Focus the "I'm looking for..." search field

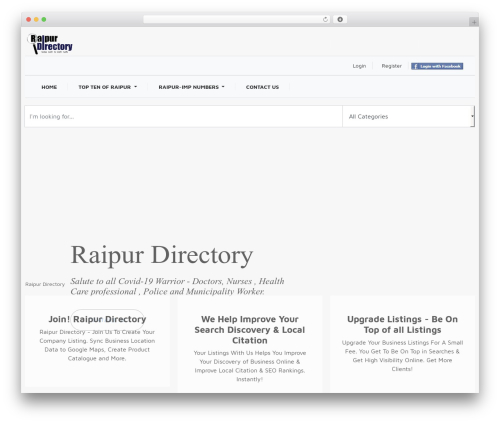pyautogui.click(x=183, y=117)
